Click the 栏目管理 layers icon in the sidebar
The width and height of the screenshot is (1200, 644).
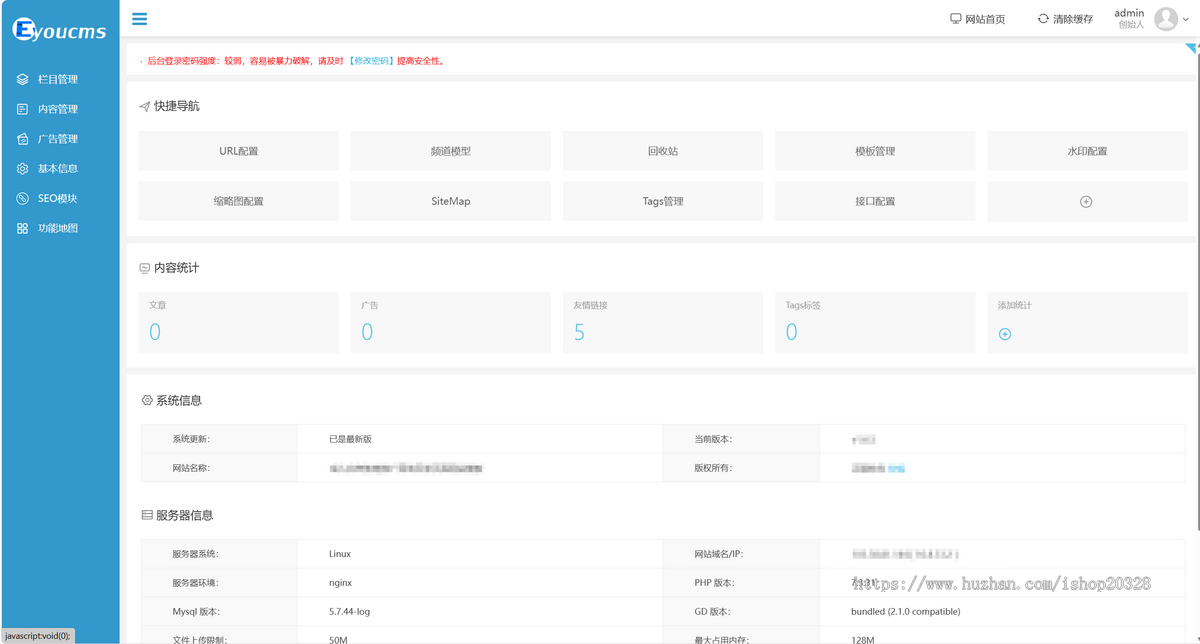click(x=22, y=79)
